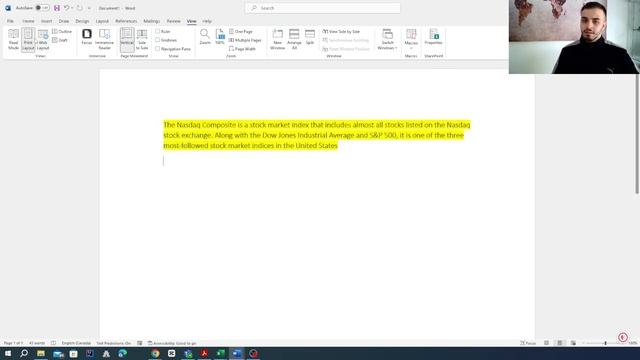
Task: Click the highlighted Nasdaq paragraph text
Action: tap(316, 135)
